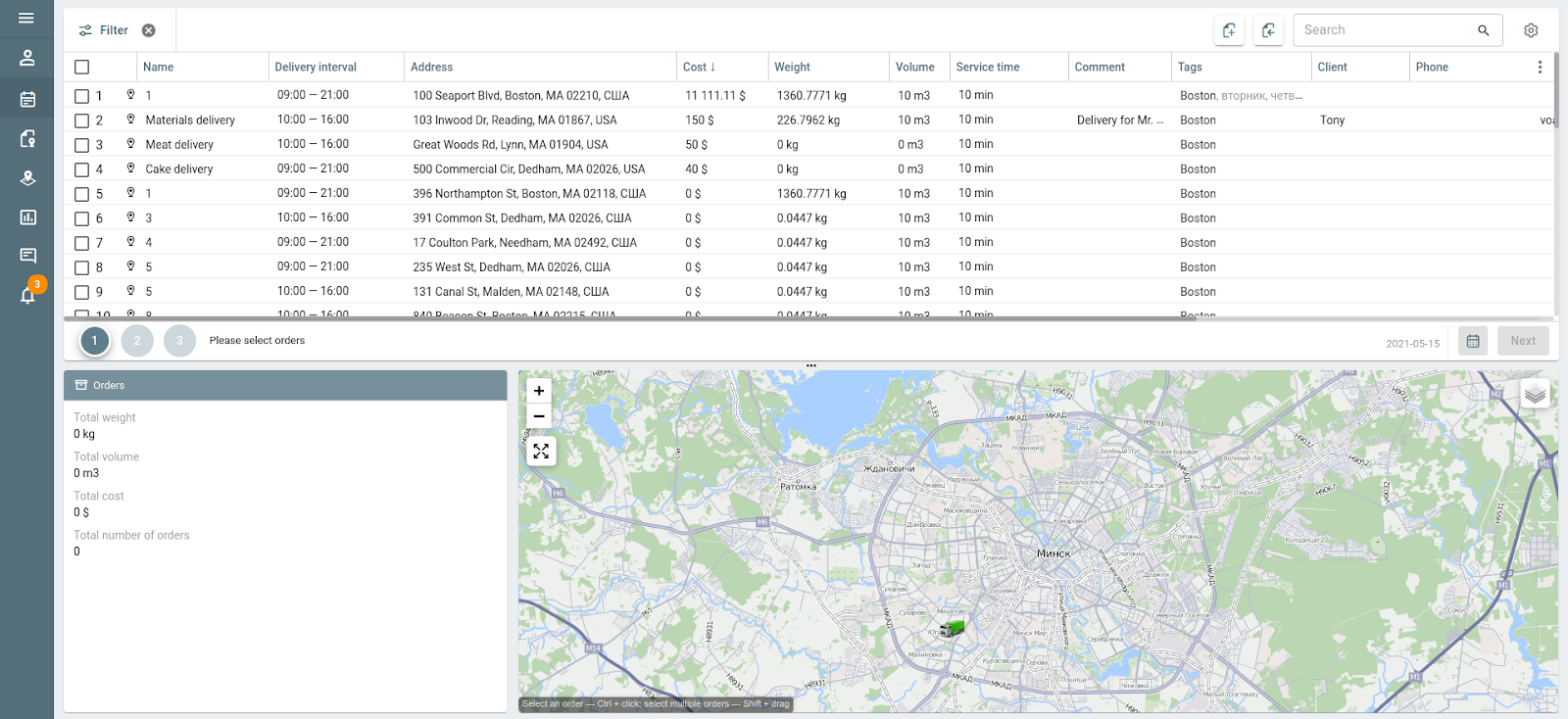Viewport: 1568px width, 719px height.
Task: Expand map to fullscreen
Action: (541, 452)
